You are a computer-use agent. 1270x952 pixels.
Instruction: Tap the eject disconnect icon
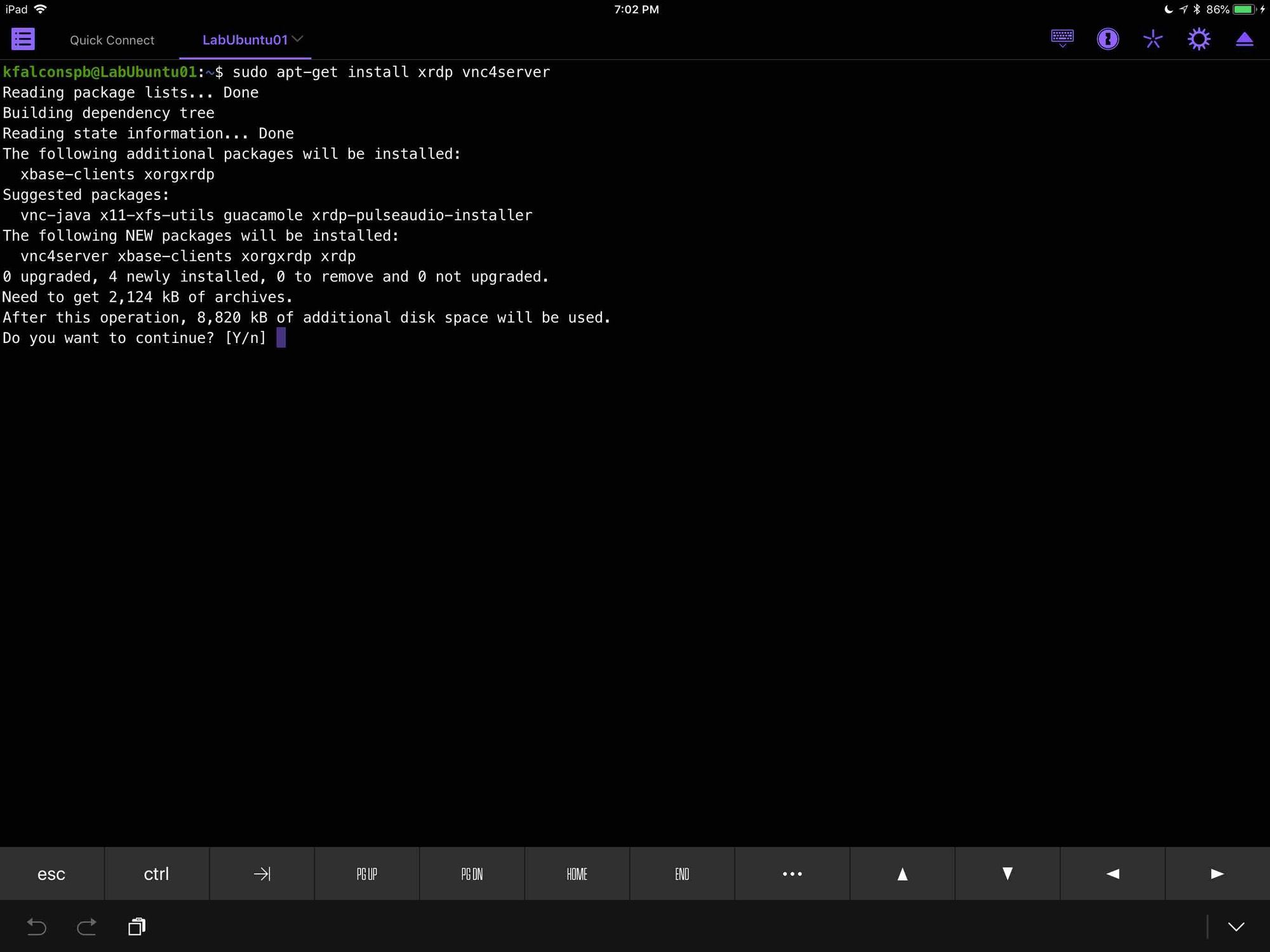pos(1245,39)
